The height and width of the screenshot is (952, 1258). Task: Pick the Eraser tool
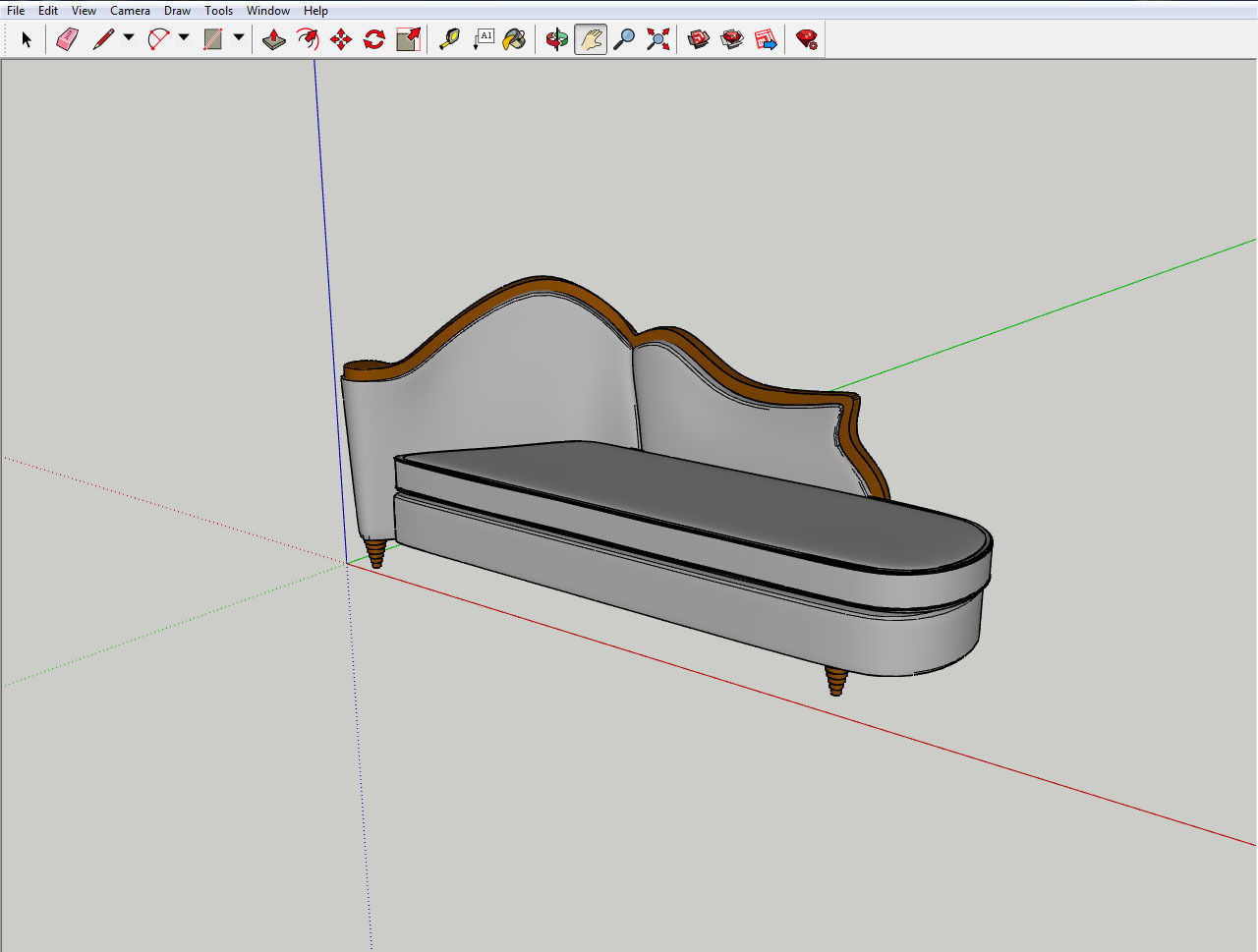(x=67, y=39)
